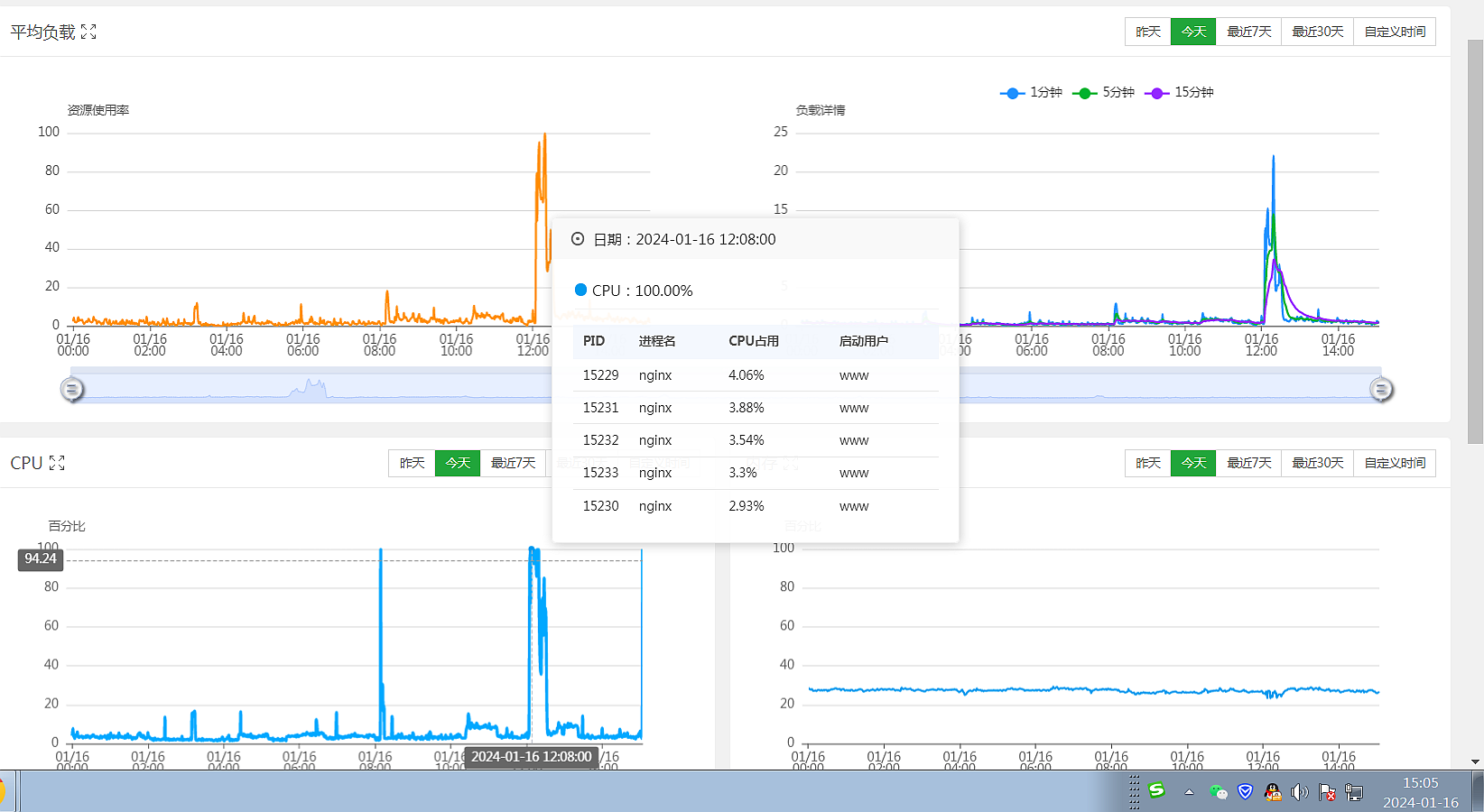The height and width of the screenshot is (812, 1484).
Task: Switch CPU panel to 昨天
Action: (x=412, y=463)
